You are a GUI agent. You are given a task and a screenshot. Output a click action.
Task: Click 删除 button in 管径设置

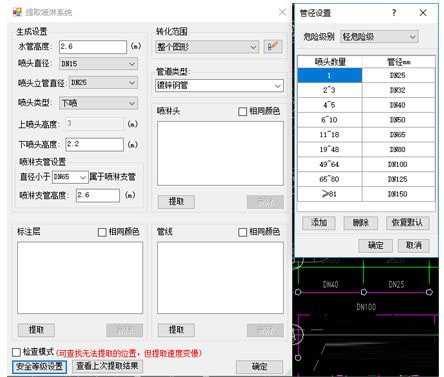coord(361,223)
